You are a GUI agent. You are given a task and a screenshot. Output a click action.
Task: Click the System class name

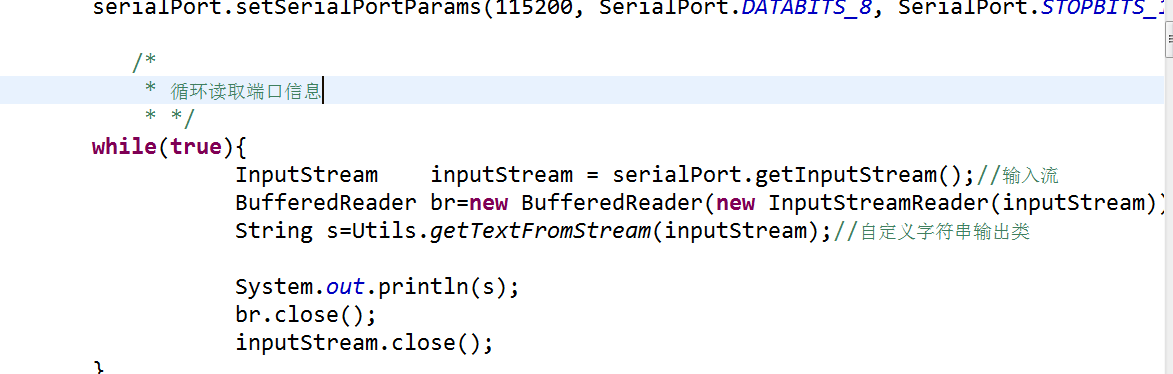click(274, 287)
